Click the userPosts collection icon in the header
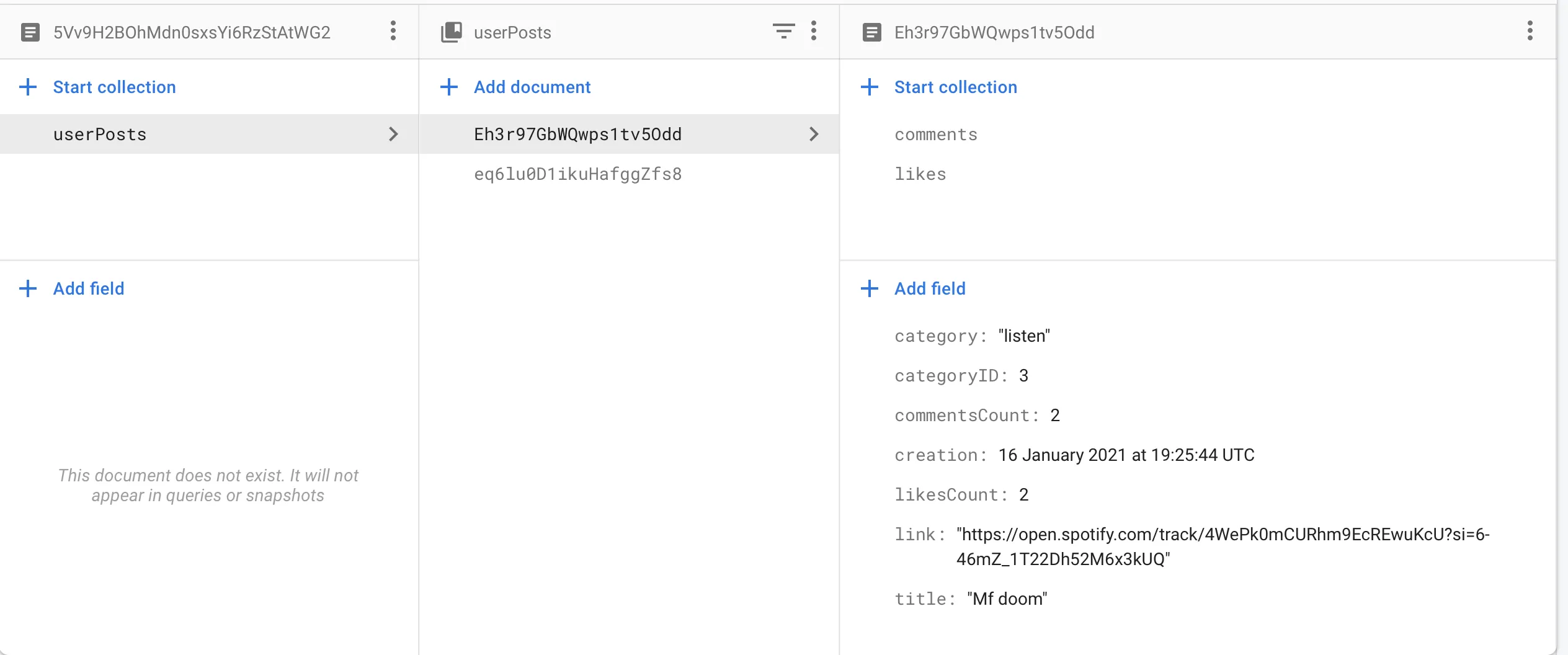This screenshot has width=1568, height=655. [x=452, y=32]
